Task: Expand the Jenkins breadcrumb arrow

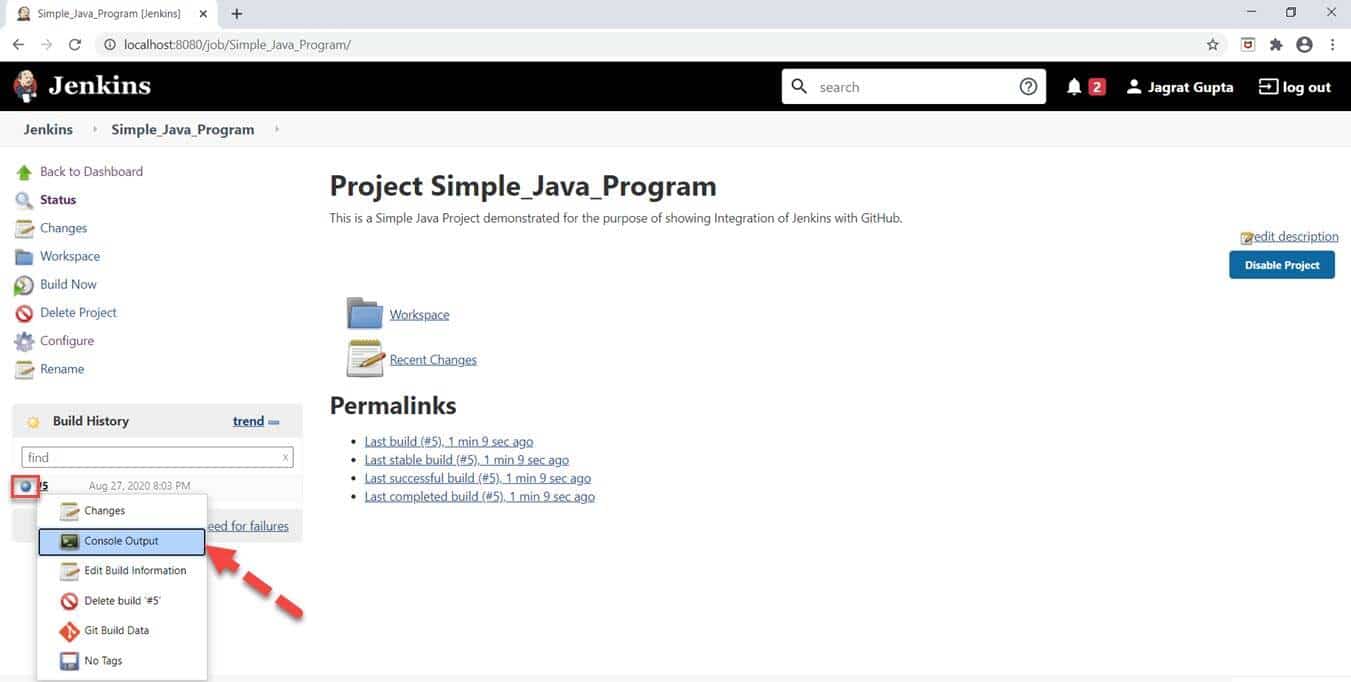Action: pos(96,129)
